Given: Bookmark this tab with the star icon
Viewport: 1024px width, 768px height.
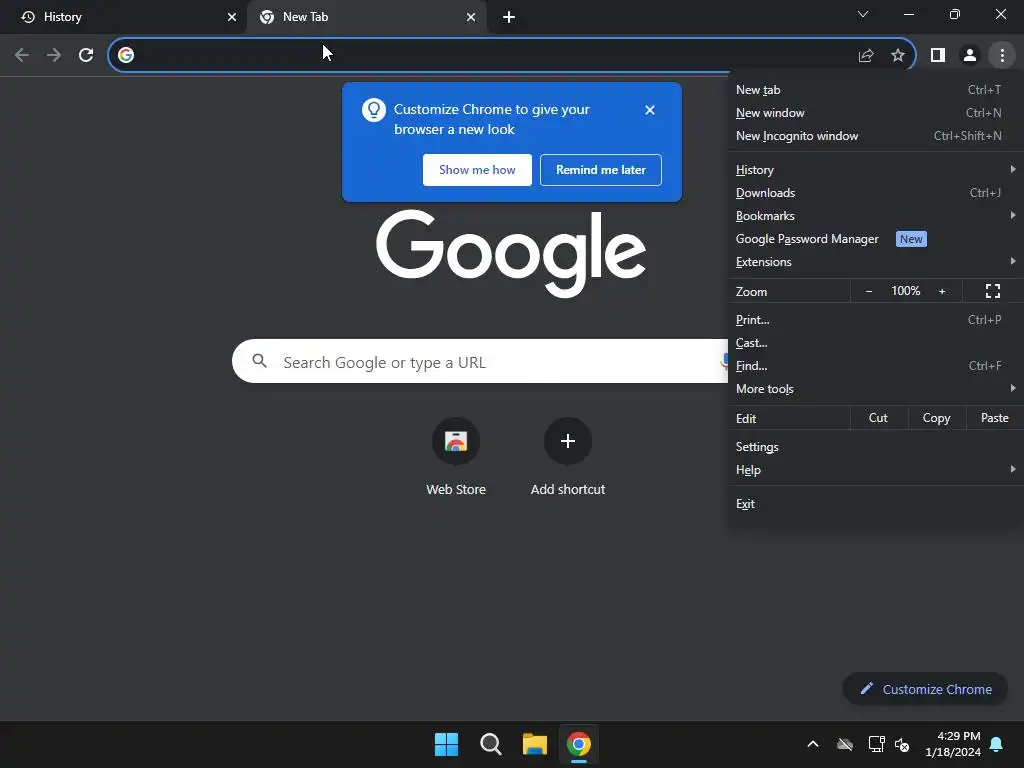Looking at the screenshot, I should tap(898, 56).
